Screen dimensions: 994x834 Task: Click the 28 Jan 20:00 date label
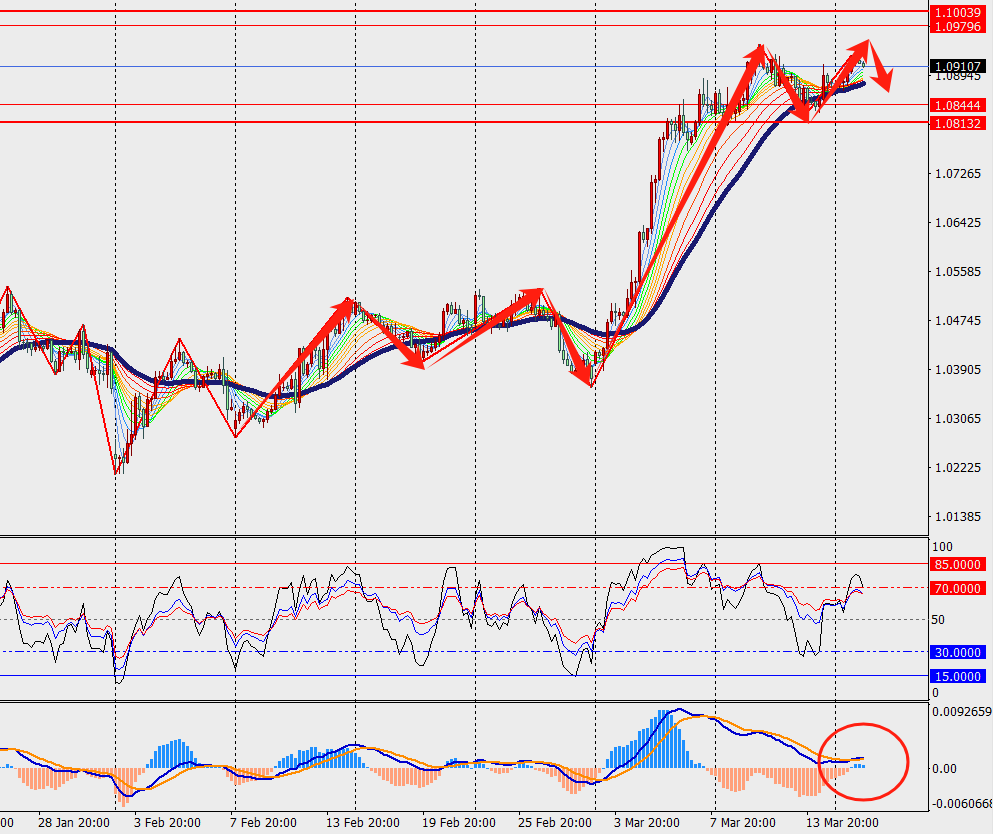tap(74, 823)
